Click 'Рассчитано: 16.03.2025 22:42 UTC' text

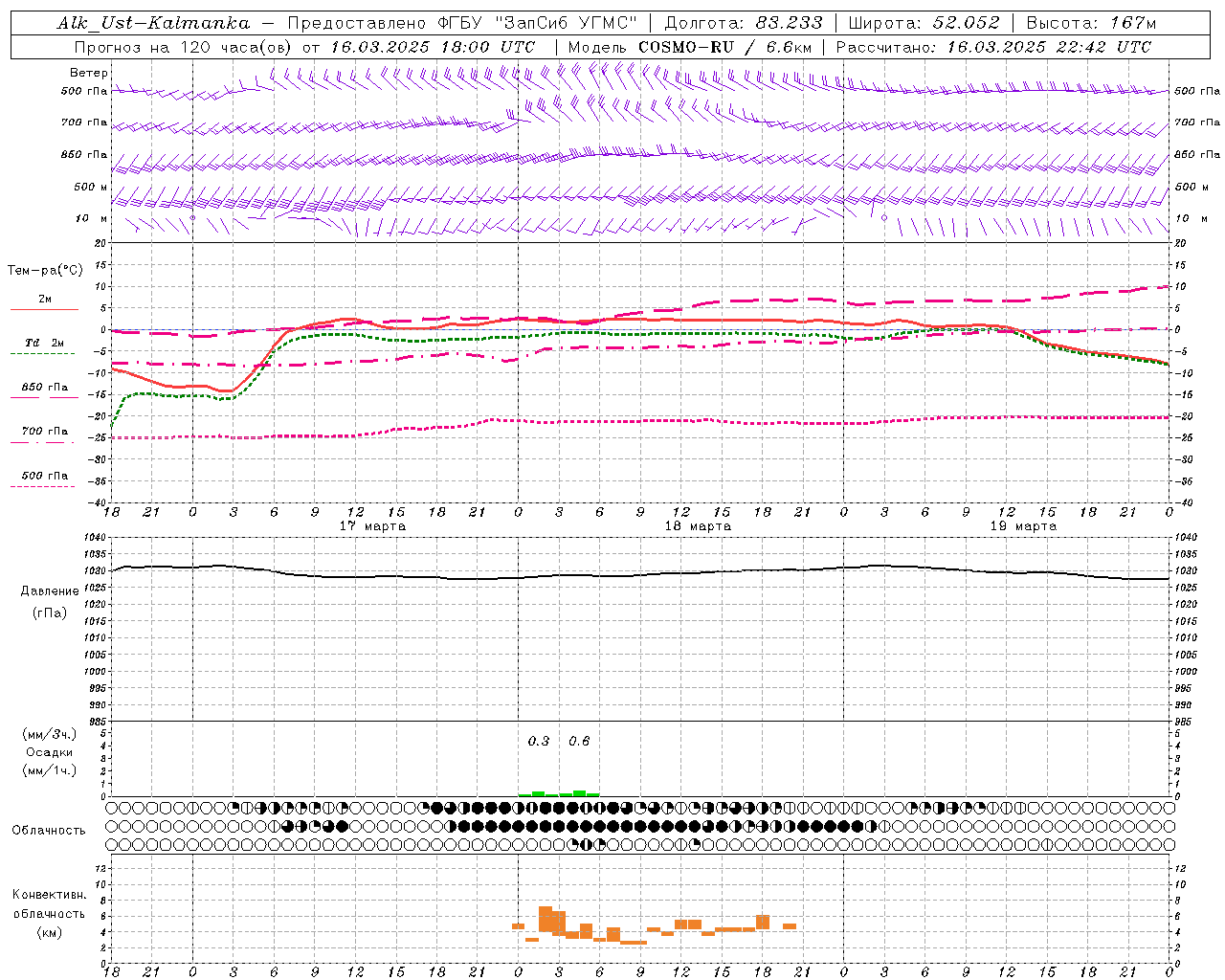tap(993, 47)
